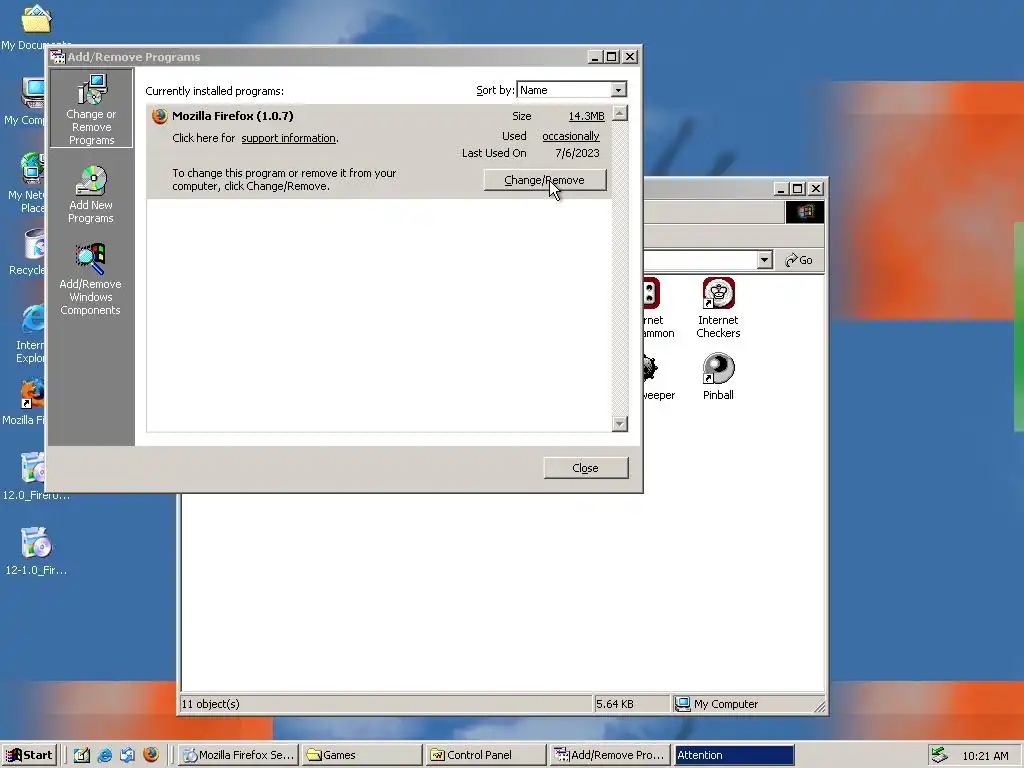Open Add New Programs in sidebar
Viewport: 1024px width, 768px height.
pyautogui.click(x=91, y=195)
